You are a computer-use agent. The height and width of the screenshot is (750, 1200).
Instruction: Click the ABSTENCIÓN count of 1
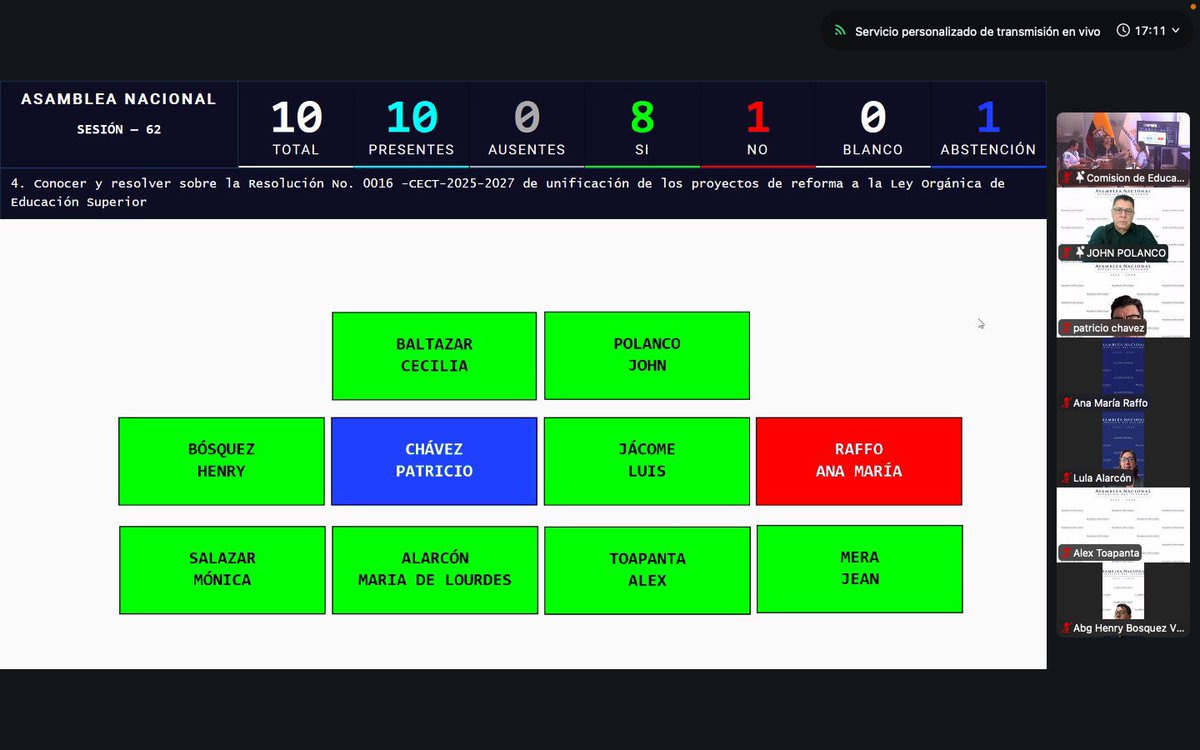[x=988, y=118]
